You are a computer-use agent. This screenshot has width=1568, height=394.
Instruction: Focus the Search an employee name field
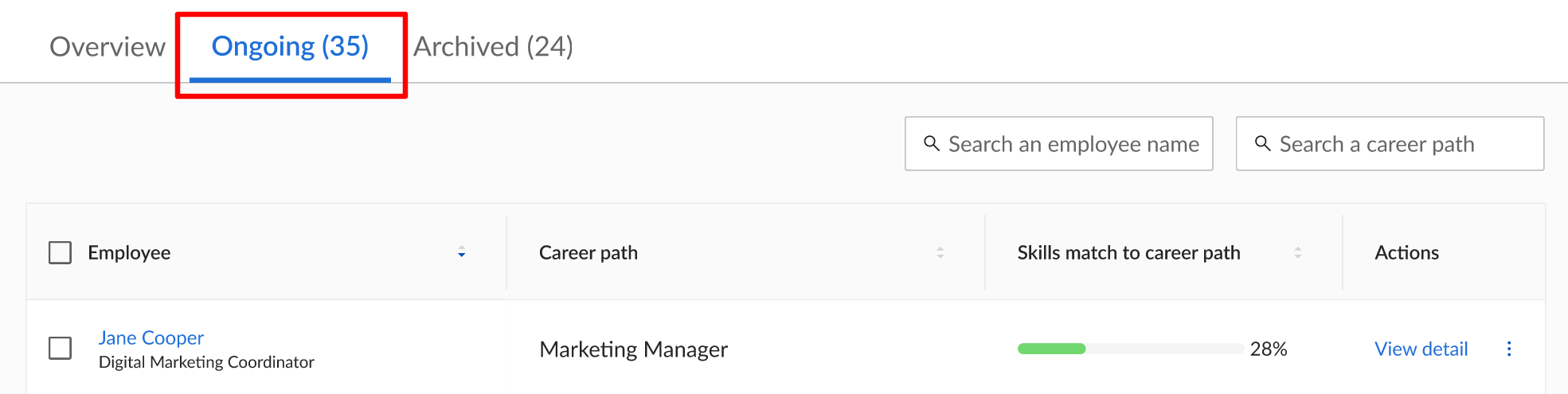[x=1058, y=143]
